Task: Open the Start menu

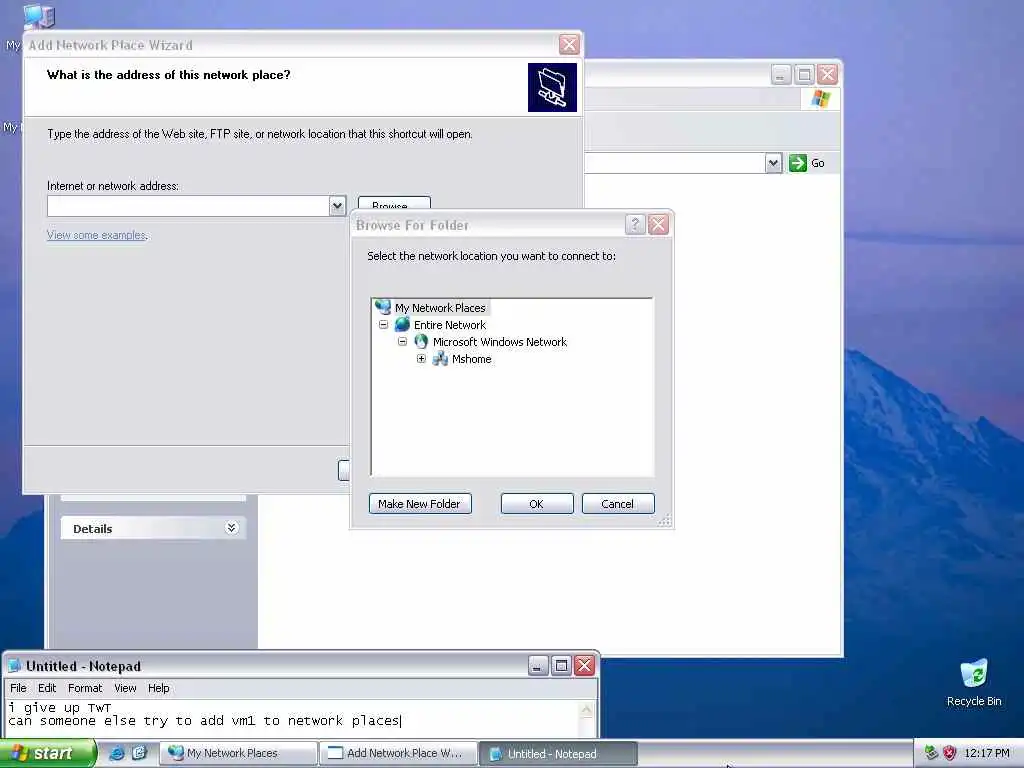Action: [x=47, y=753]
